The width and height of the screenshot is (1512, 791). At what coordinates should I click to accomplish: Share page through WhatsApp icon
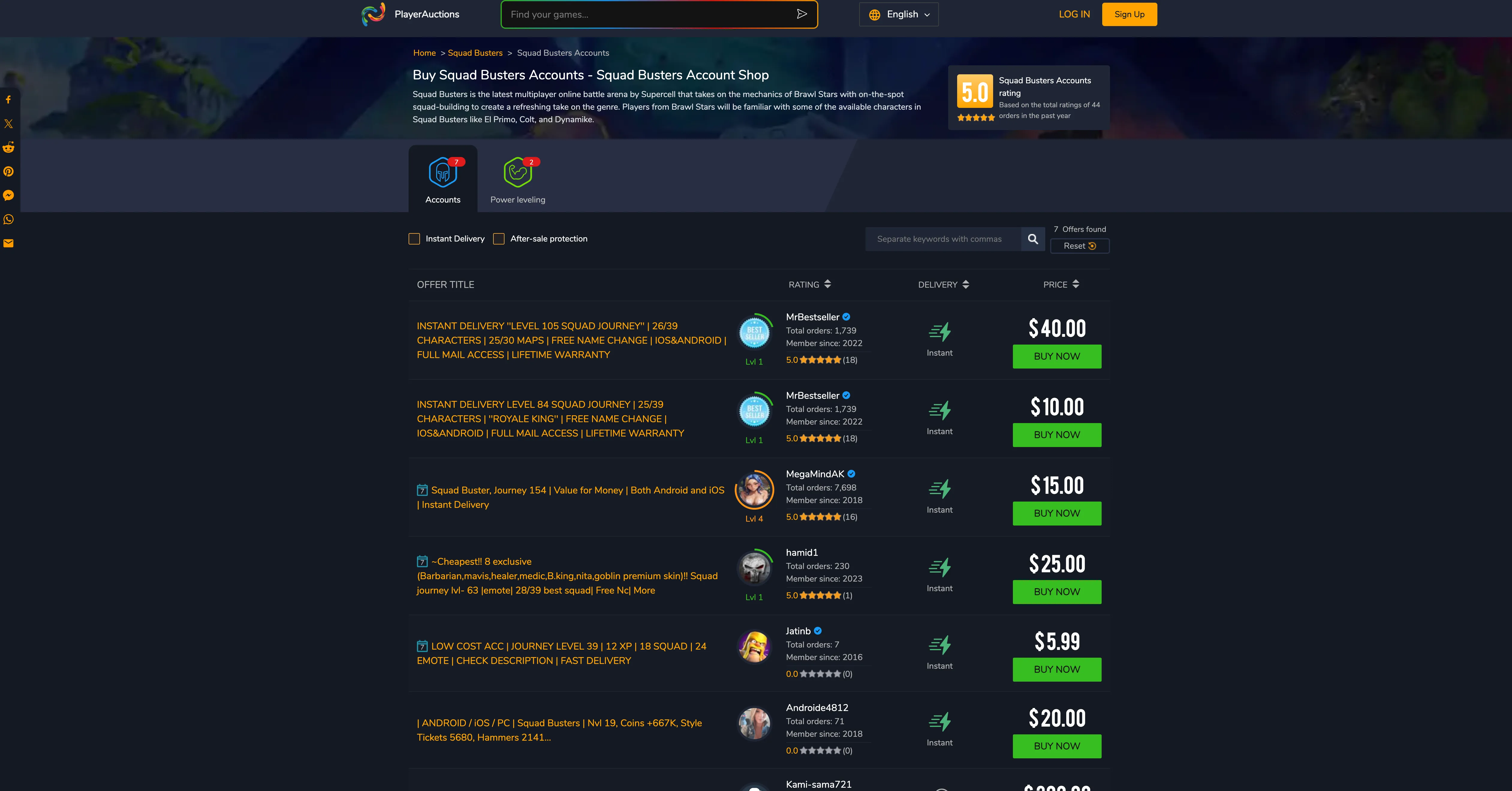[8, 219]
